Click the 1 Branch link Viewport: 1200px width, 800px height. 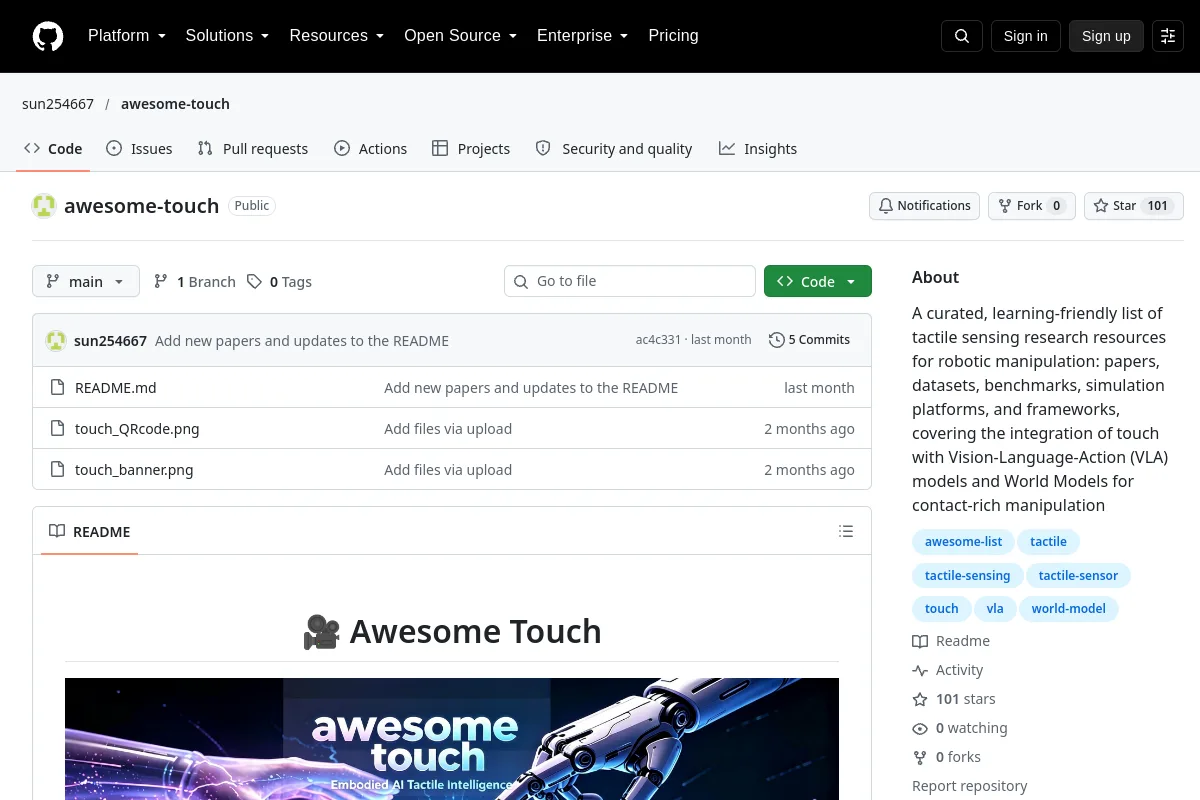tap(194, 282)
